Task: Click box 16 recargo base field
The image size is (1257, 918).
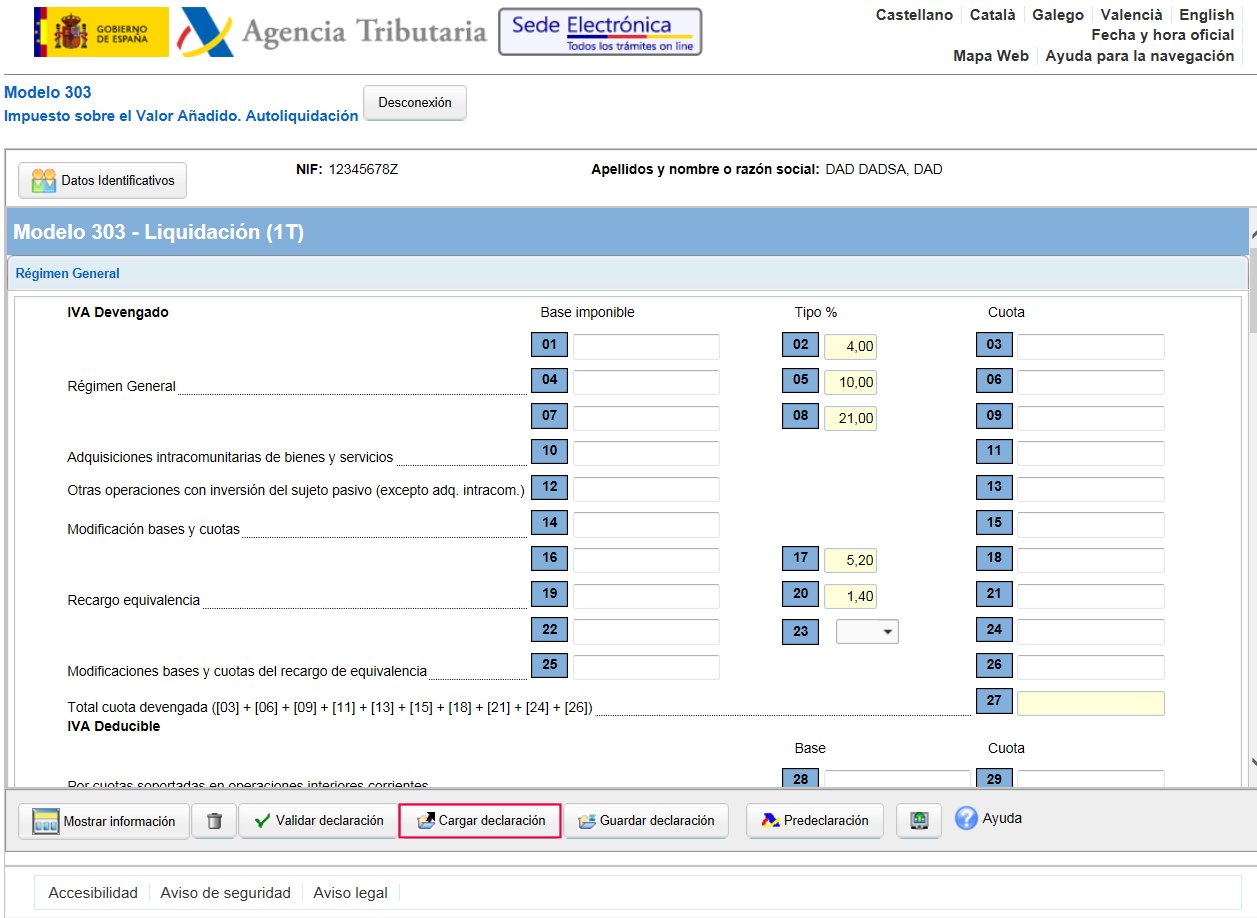Action: (x=646, y=560)
